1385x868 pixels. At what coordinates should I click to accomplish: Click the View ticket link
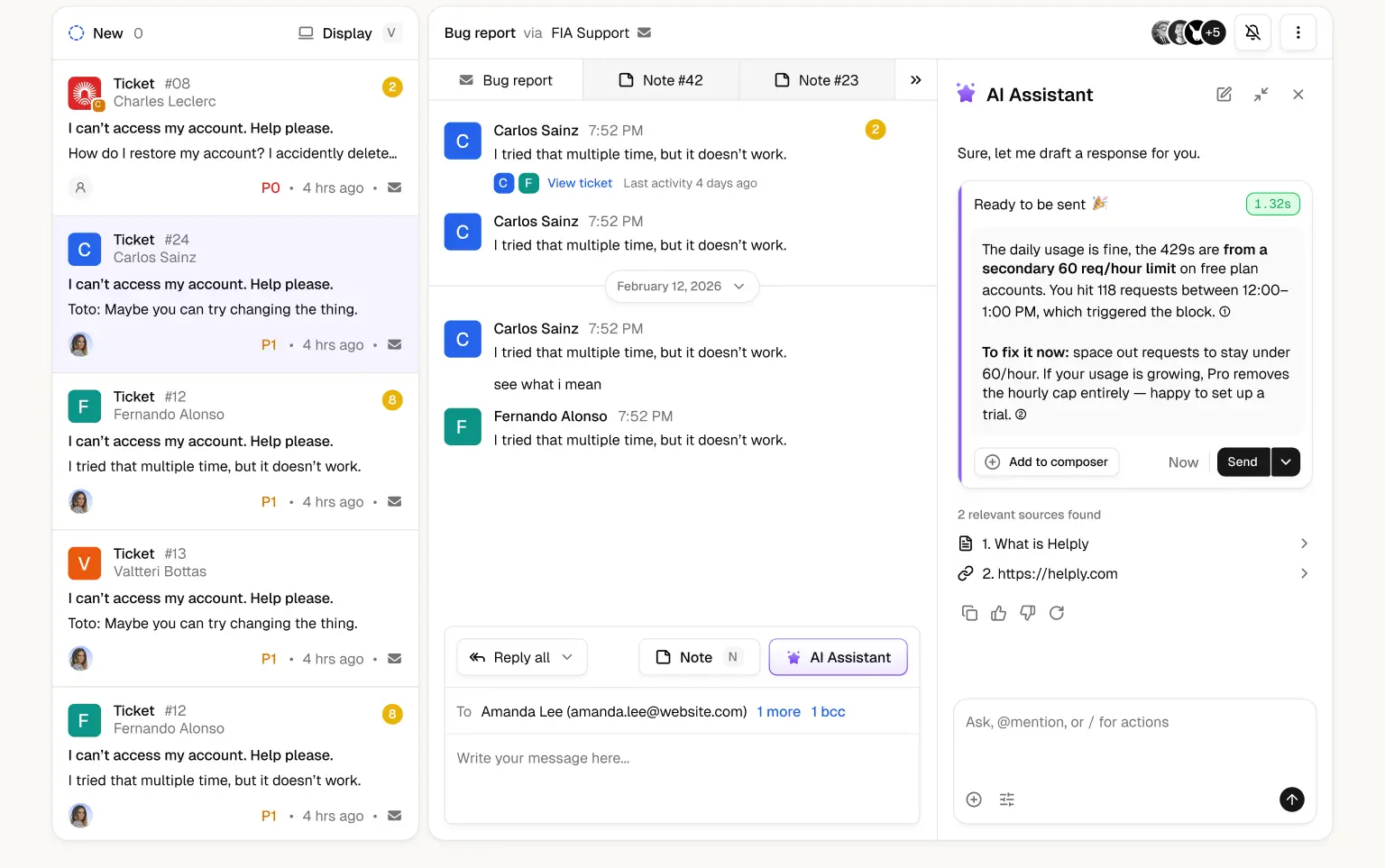(580, 183)
